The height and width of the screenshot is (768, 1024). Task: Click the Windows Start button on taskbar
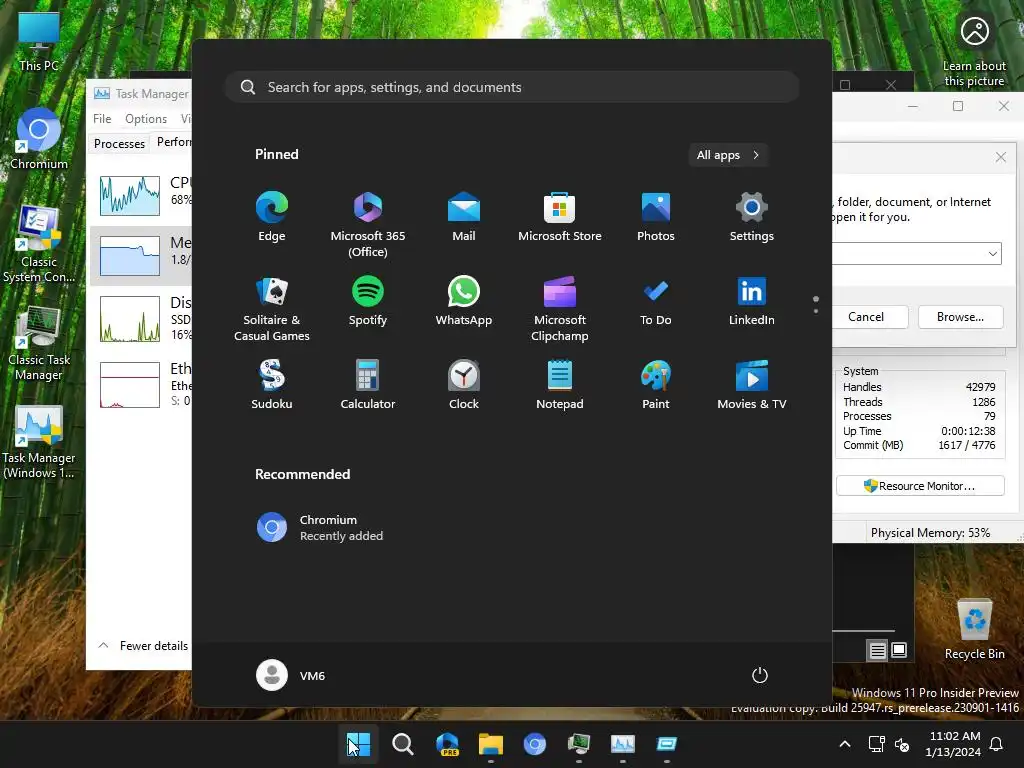(x=359, y=744)
